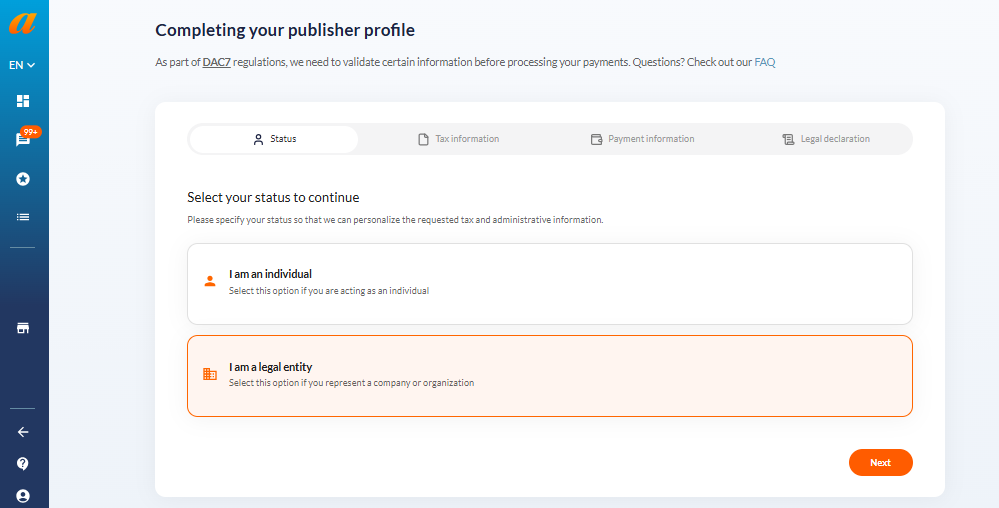Open the store icon in sidebar
This screenshot has width=999, height=508.
point(23,328)
